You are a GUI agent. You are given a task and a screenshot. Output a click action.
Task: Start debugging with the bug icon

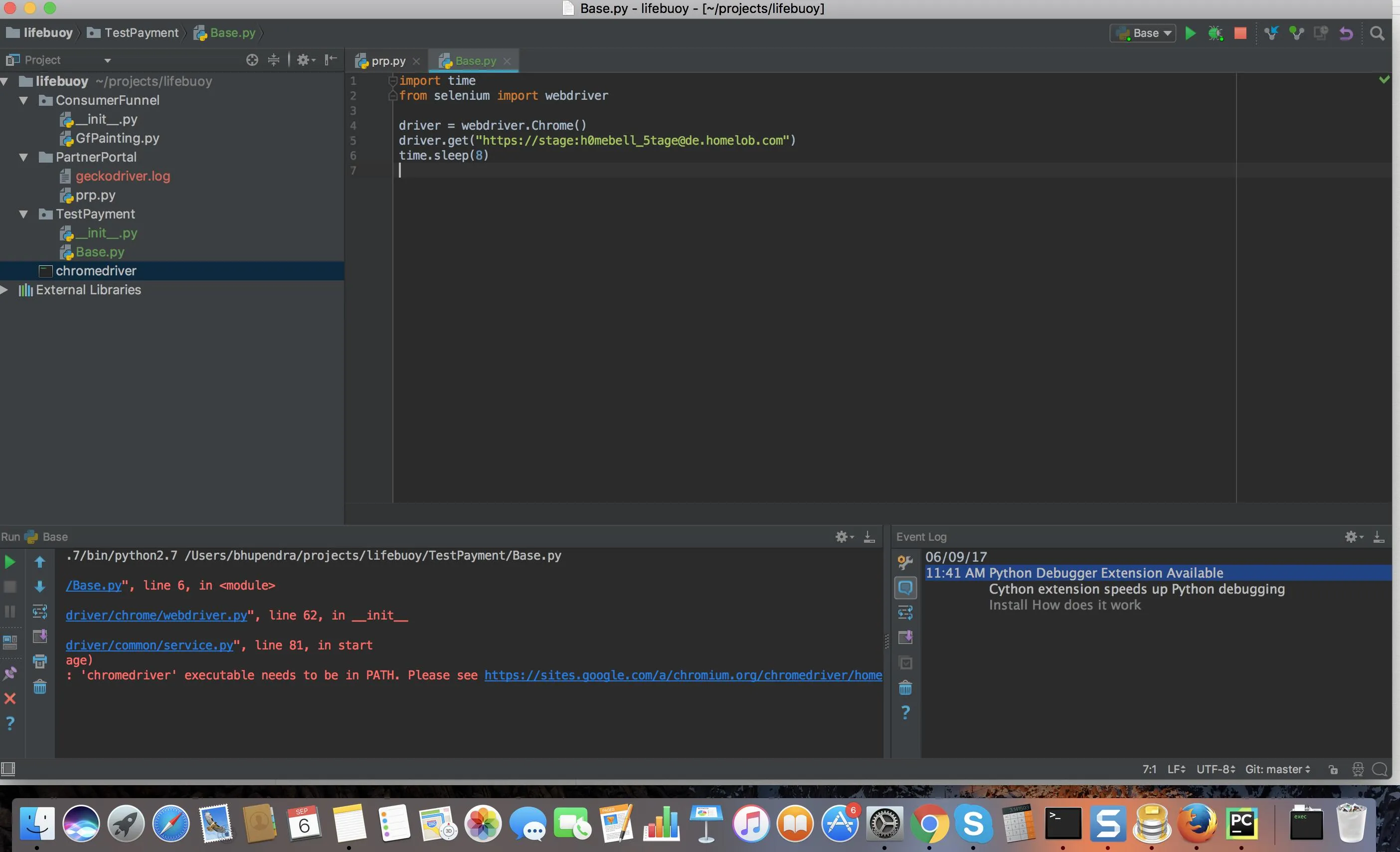coord(1216,33)
